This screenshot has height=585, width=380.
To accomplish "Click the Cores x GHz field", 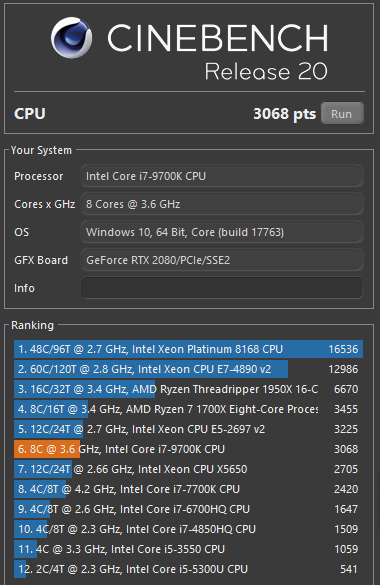I will (x=222, y=204).
